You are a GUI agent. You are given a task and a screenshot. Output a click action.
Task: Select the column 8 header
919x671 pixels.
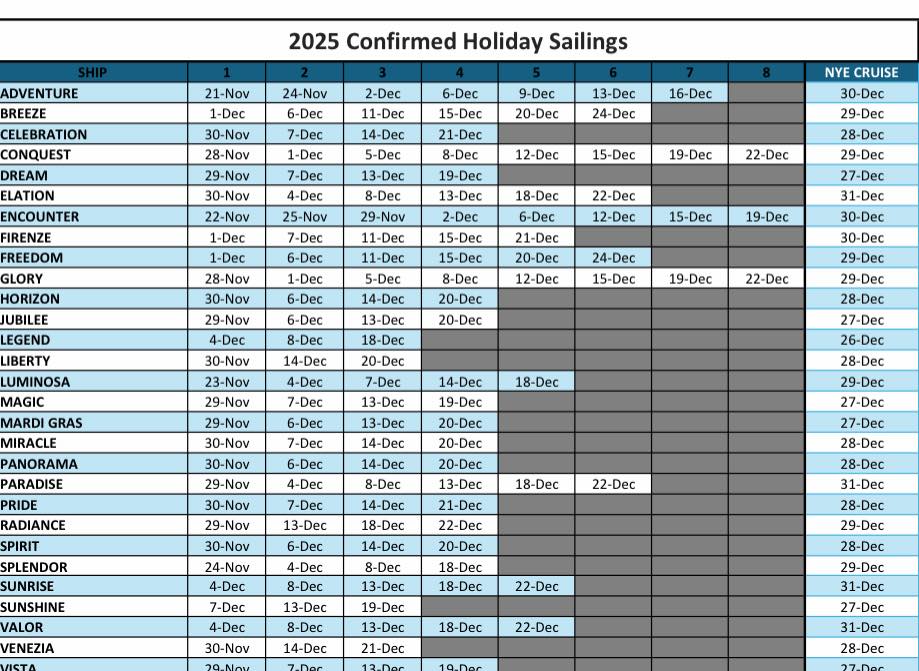tap(766, 72)
